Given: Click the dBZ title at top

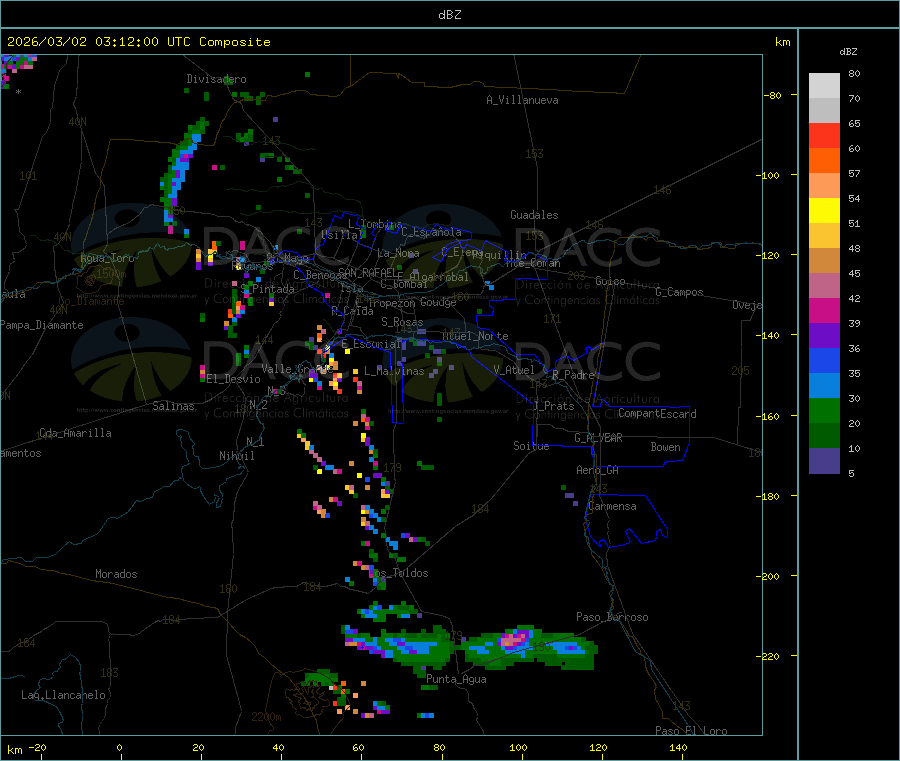Looking at the screenshot, I should click(449, 15).
